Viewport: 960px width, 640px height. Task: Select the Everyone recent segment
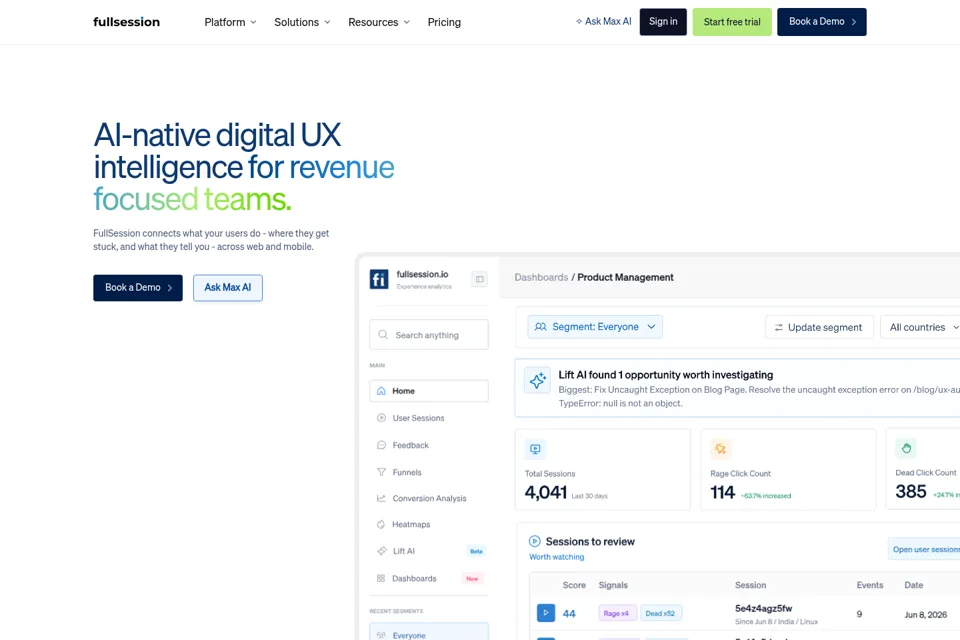[x=429, y=631]
